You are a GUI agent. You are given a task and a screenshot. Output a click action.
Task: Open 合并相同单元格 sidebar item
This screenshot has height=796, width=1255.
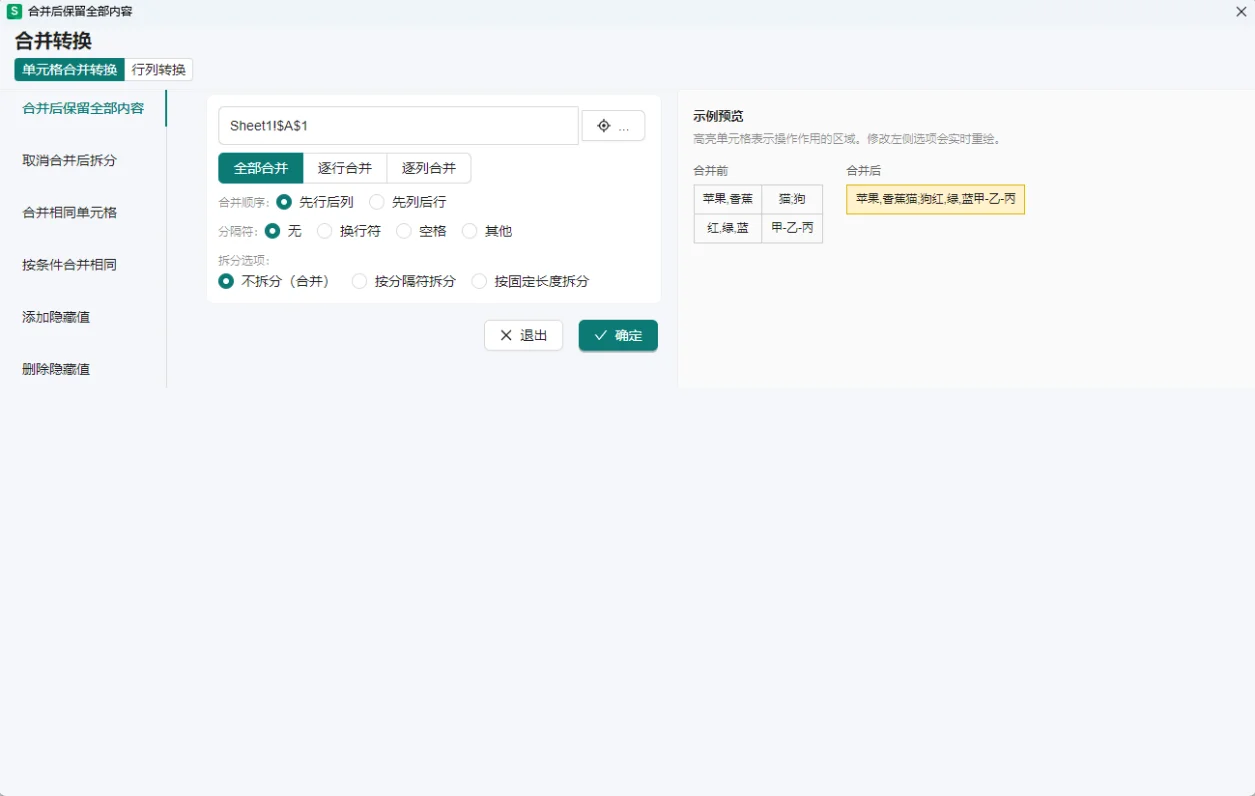point(83,212)
